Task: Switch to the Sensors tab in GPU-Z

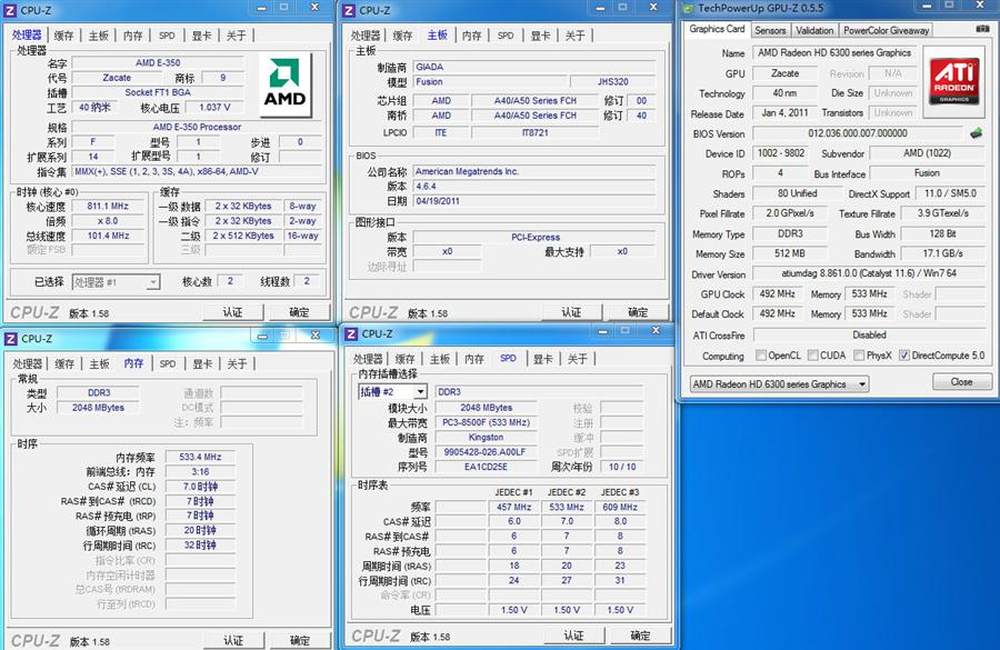Action: (770, 30)
